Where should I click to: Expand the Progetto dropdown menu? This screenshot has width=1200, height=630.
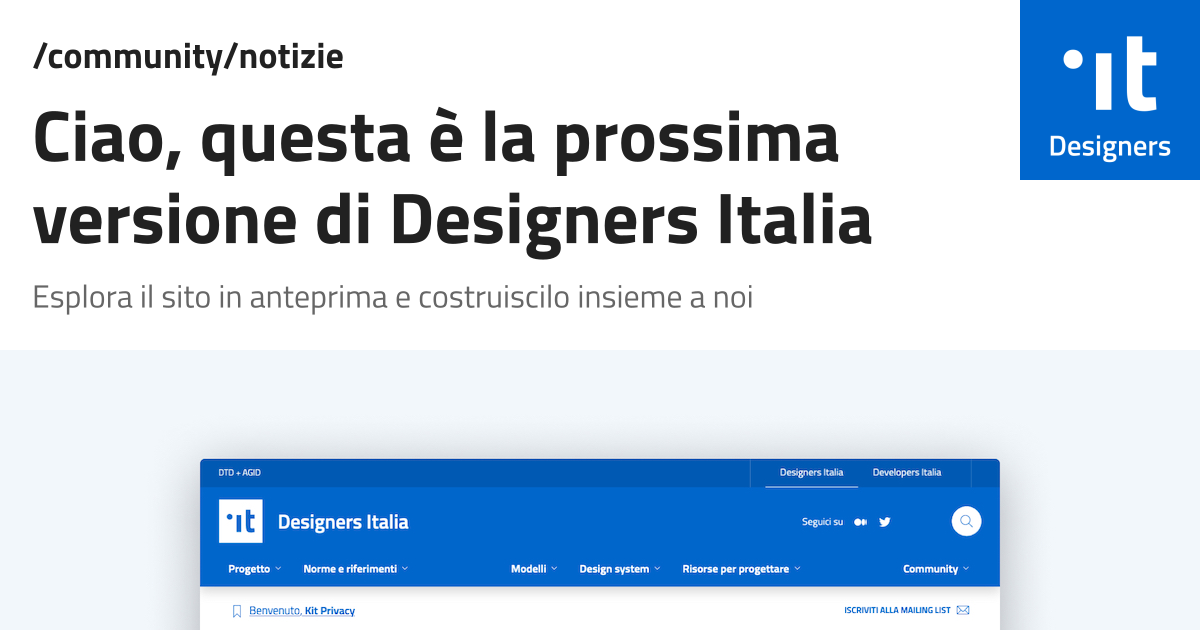click(253, 568)
